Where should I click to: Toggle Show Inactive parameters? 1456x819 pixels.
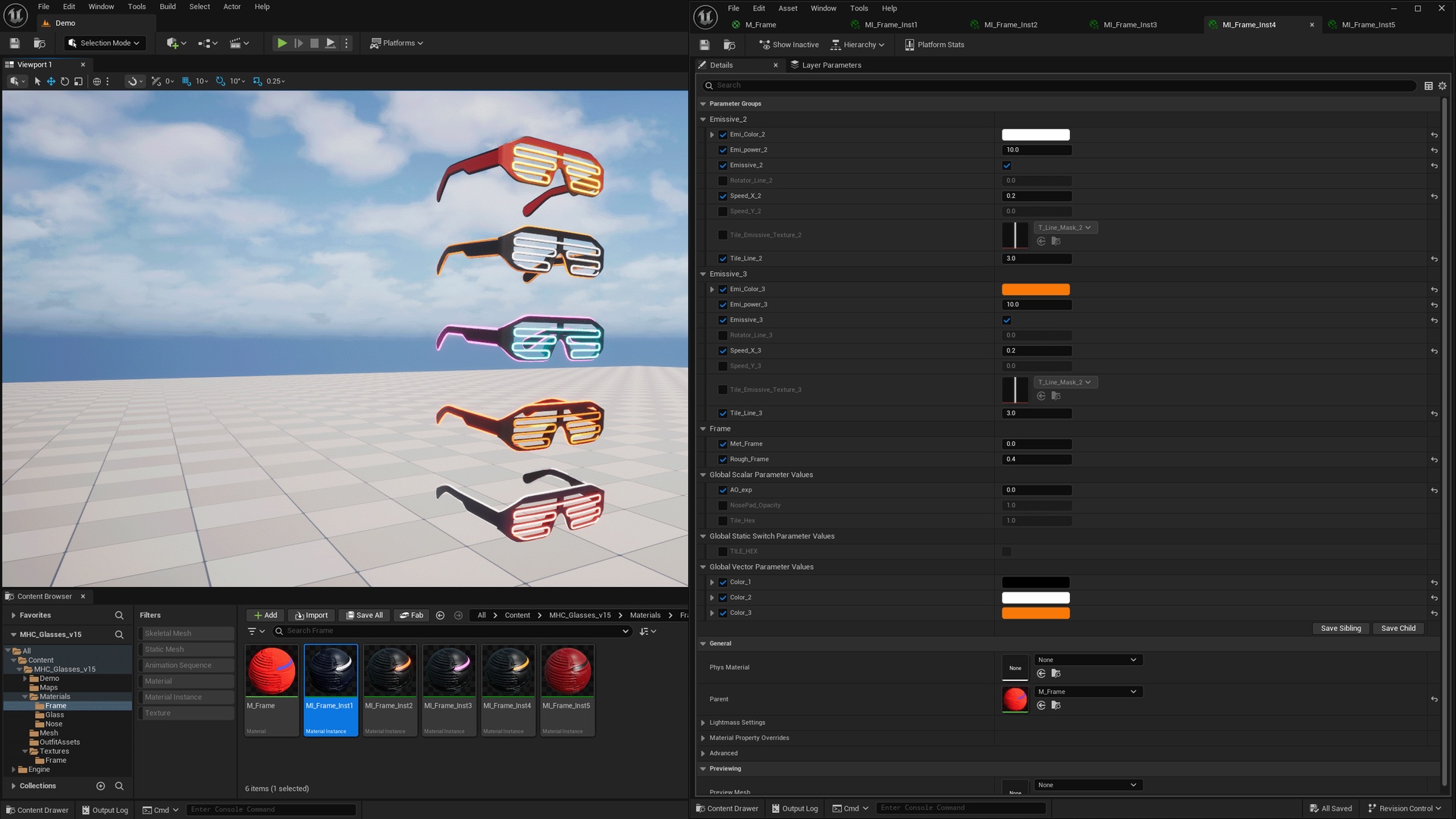(x=789, y=45)
